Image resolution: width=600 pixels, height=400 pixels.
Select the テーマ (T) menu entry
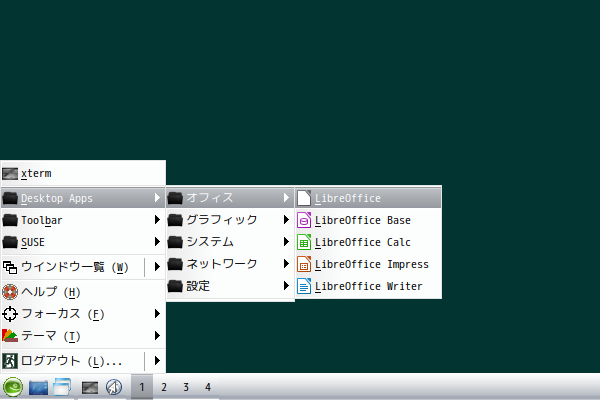click(83, 336)
